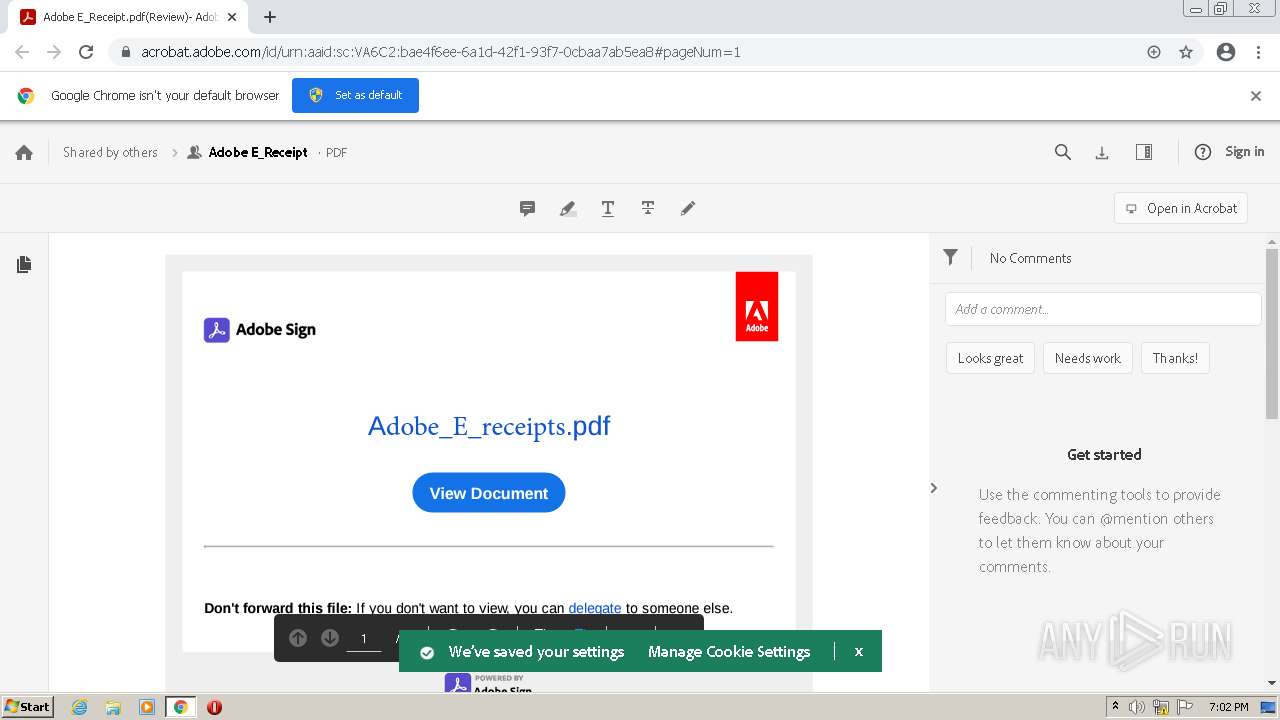The width and height of the screenshot is (1280, 720).
Task: Go to previous page with up arrow
Action: point(298,638)
